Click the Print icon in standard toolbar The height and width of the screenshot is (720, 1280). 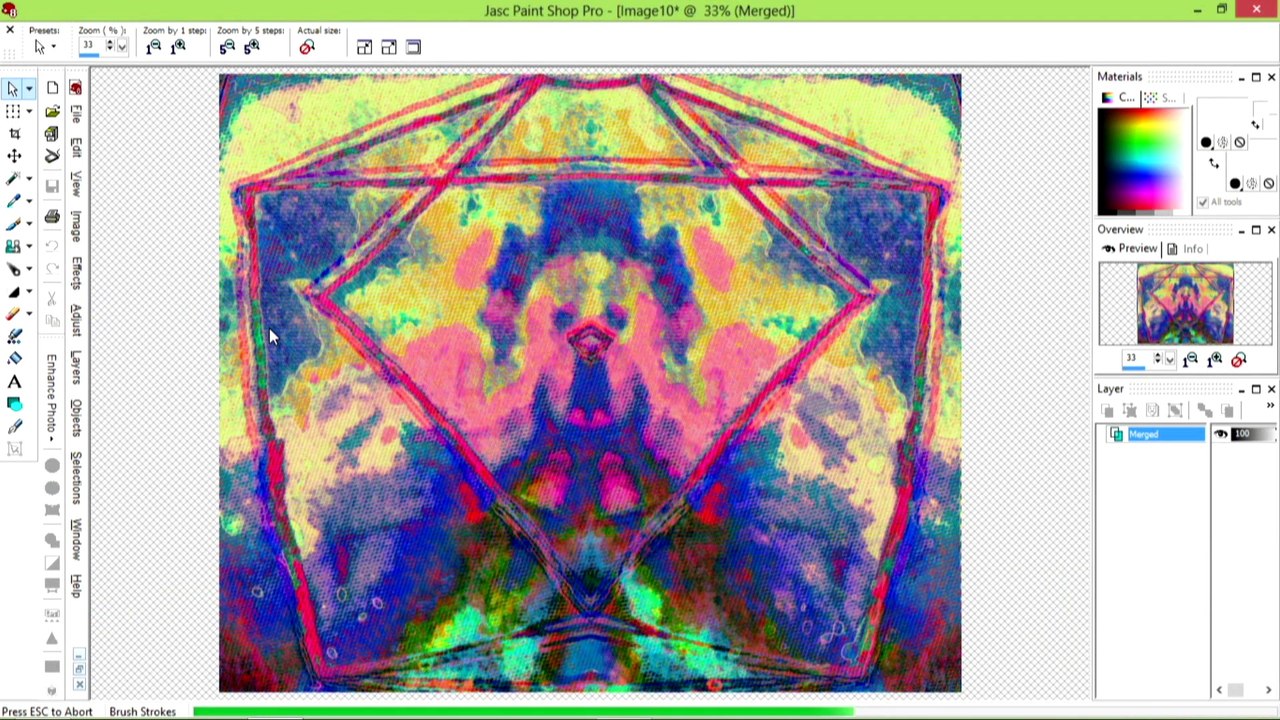pyautogui.click(x=52, y=216)
